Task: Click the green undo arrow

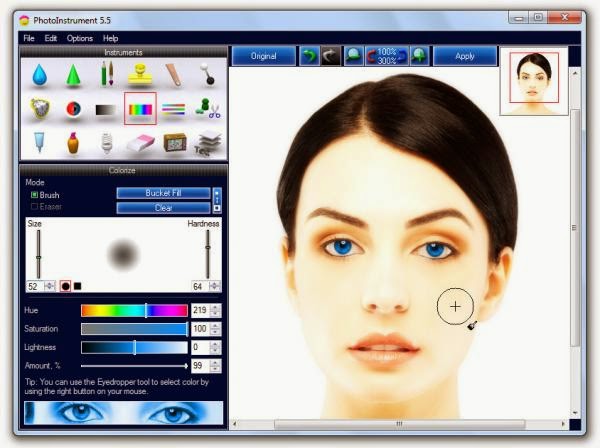Action: 309,56
